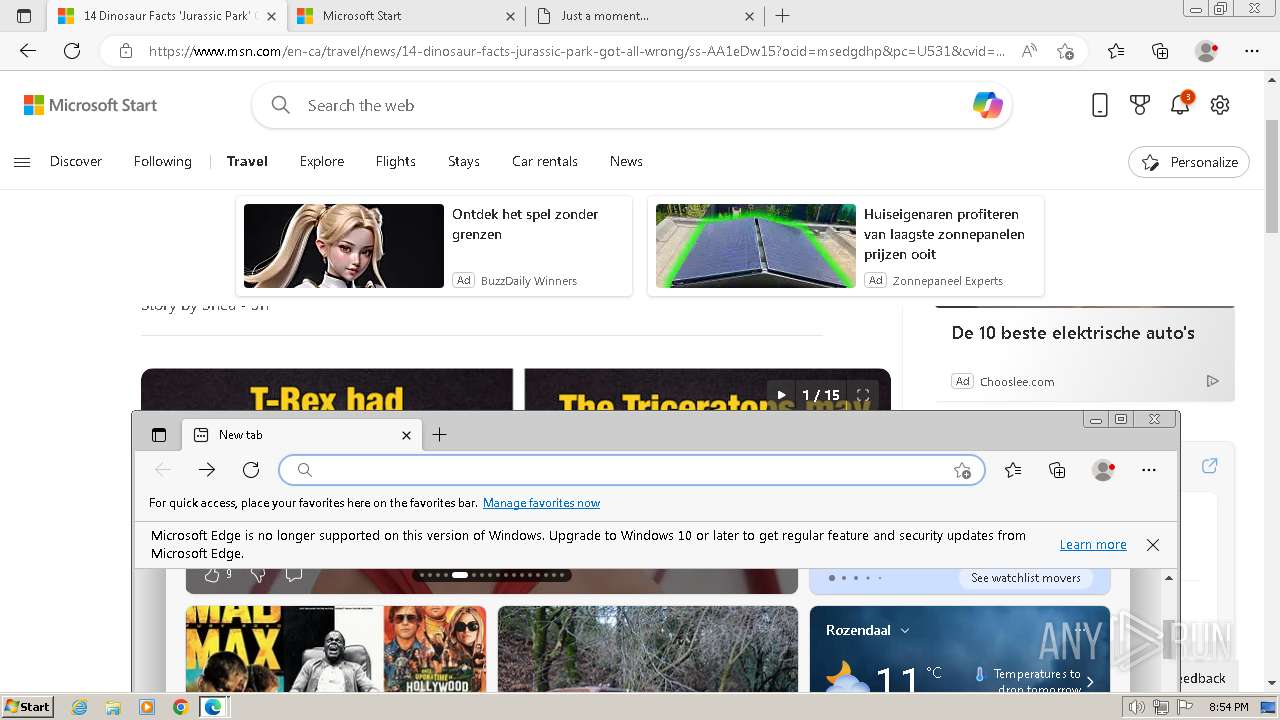Click the carousel pagination dots
This screenshot has width=1280, height=720.
coord(492,575)
